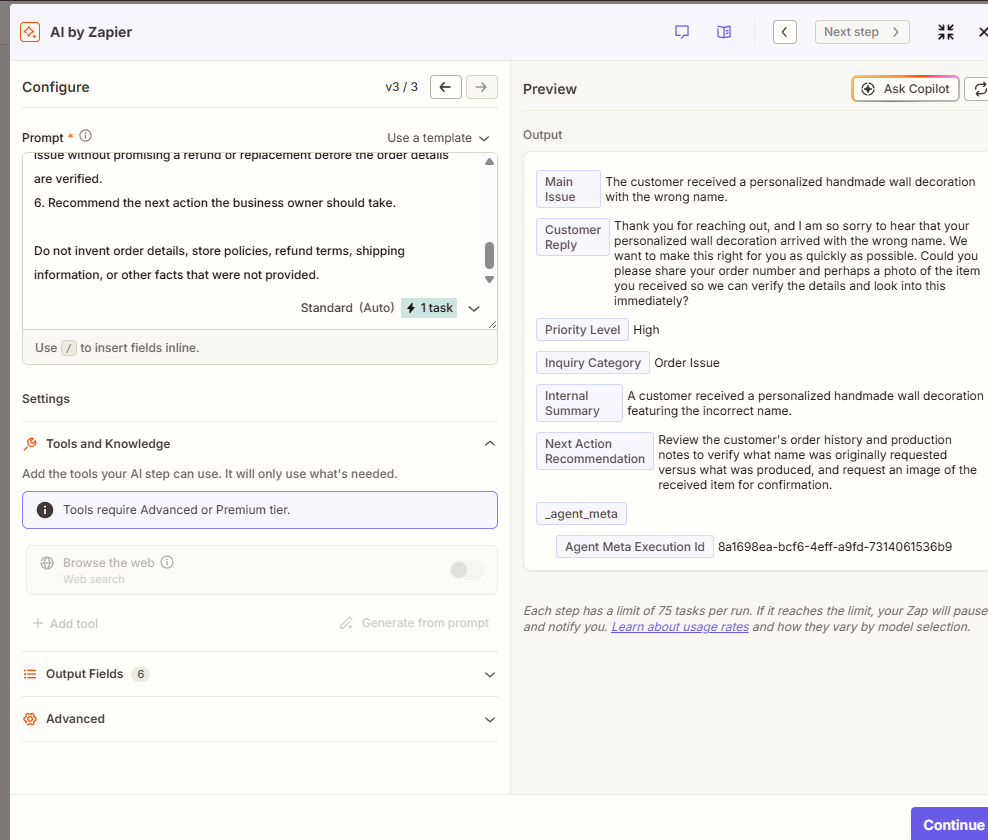Click the refresh icon next to Ask Copilot
Screen dimensions: 988x840
(x=979, y=89)
